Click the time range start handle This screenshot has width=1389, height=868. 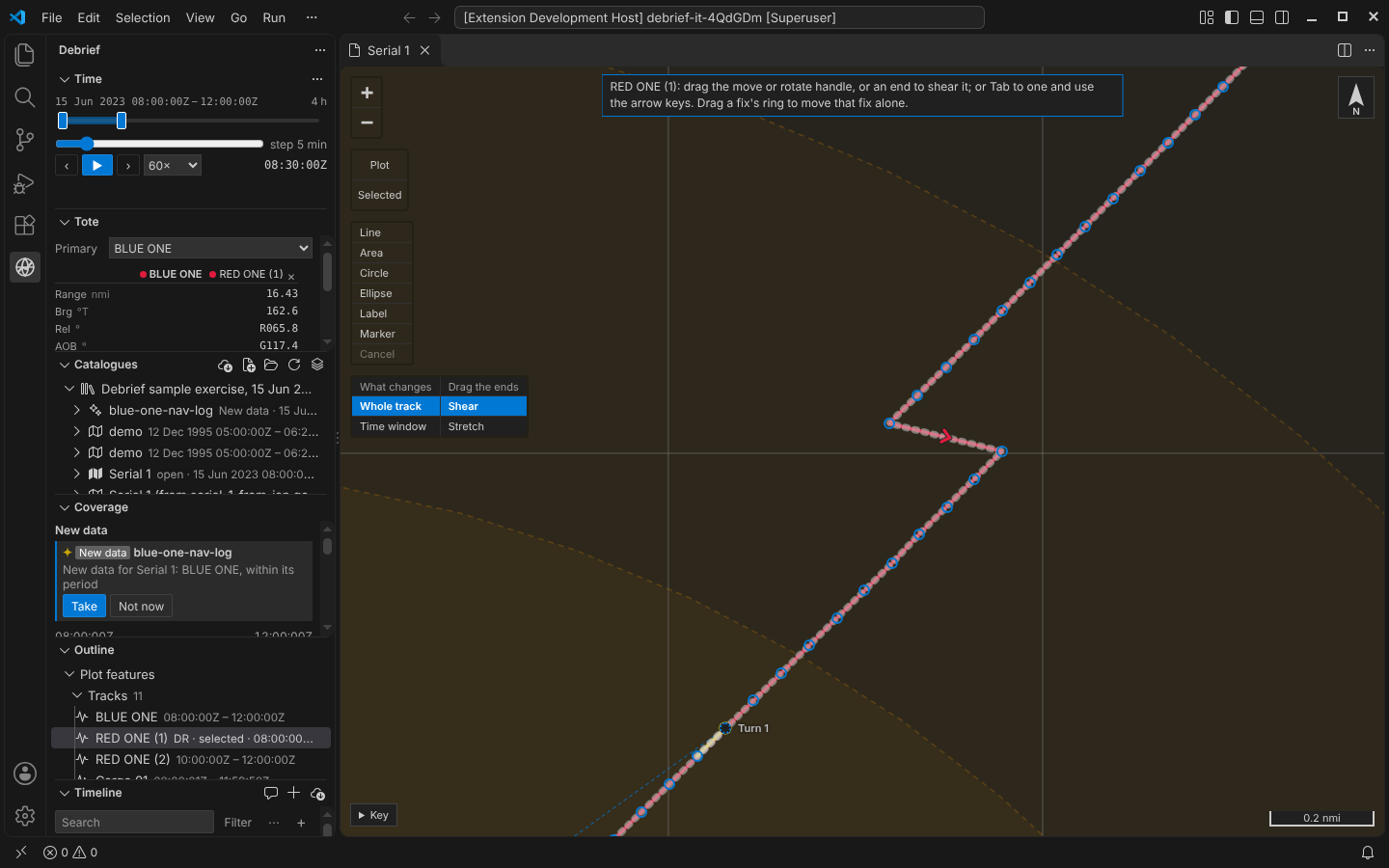(63, 121)
